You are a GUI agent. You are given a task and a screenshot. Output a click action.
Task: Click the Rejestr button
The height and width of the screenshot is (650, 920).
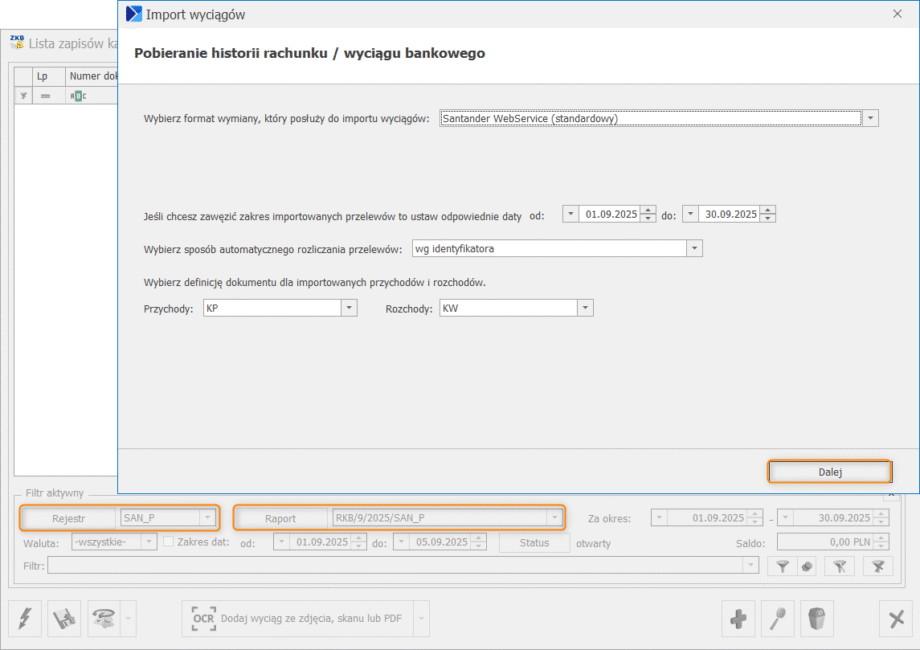(x=69, y=518)
